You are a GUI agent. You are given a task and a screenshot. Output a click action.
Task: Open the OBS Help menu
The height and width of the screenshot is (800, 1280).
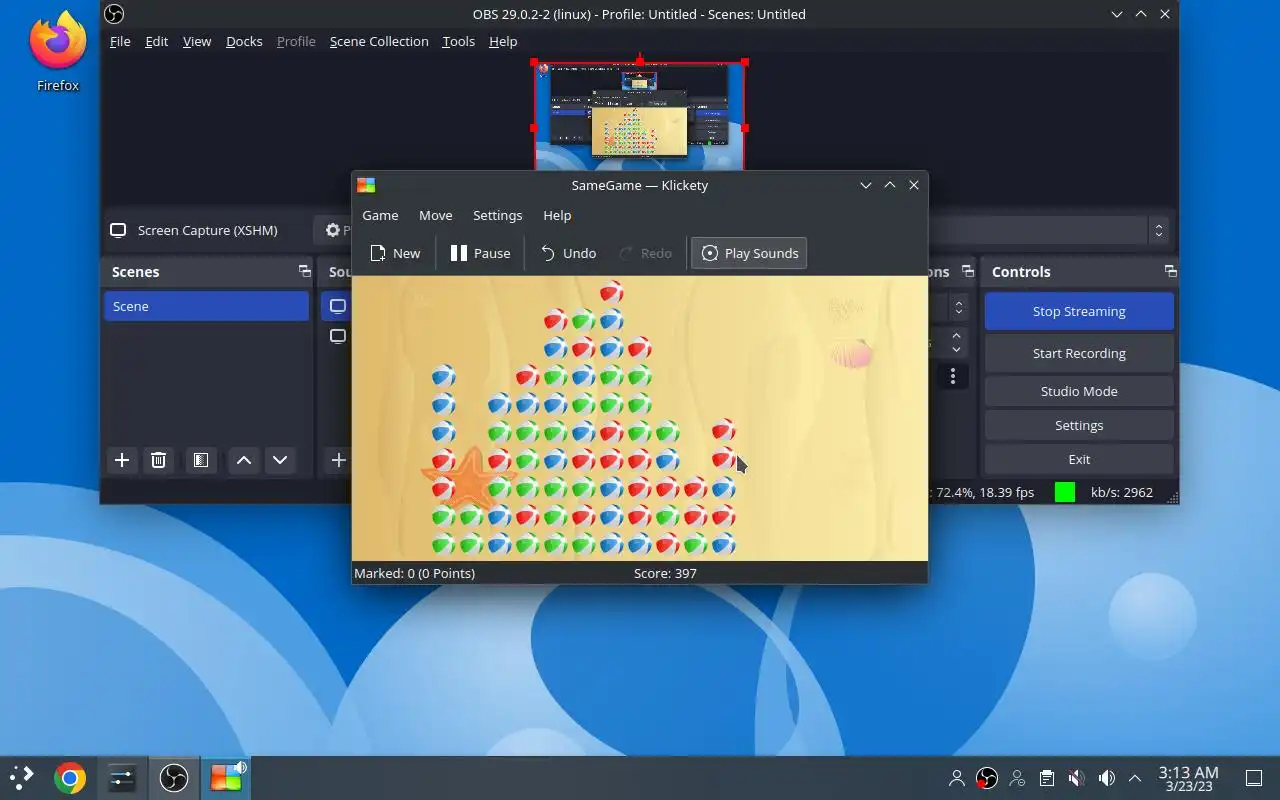coord(503,41)
